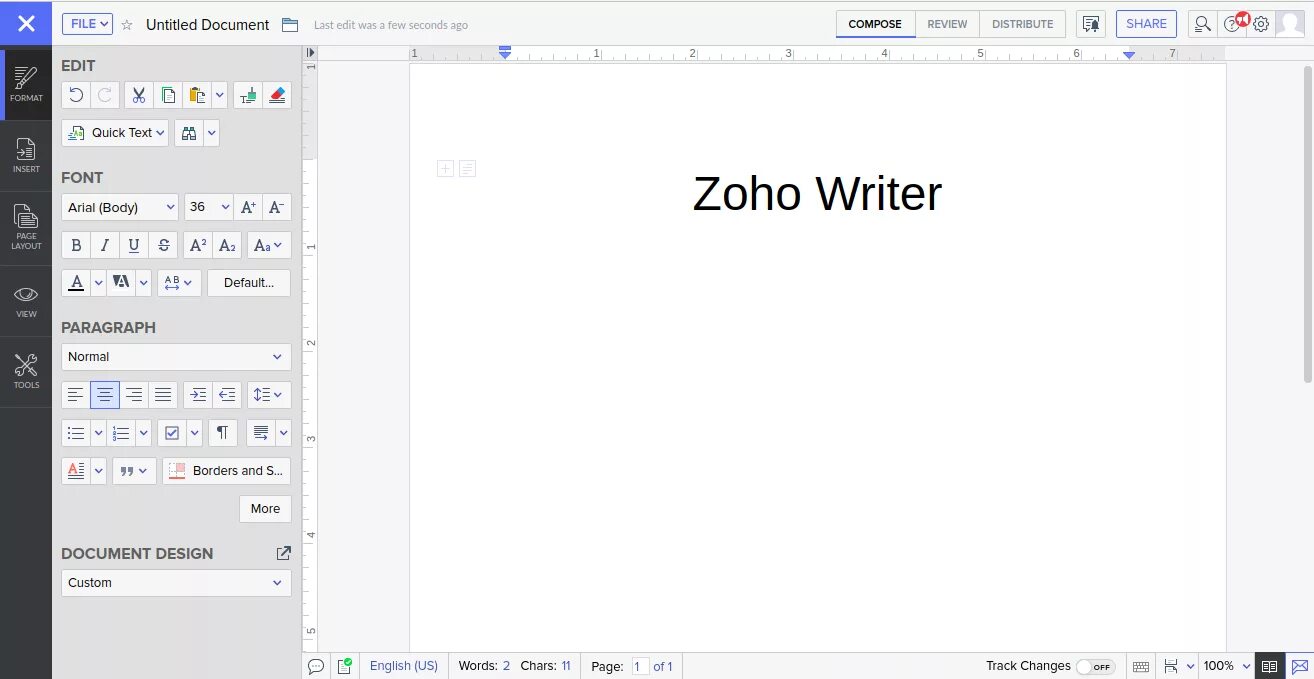Screen dimensions: 1314x679
Task: Star the document as favorite
Action: [127, 25]
